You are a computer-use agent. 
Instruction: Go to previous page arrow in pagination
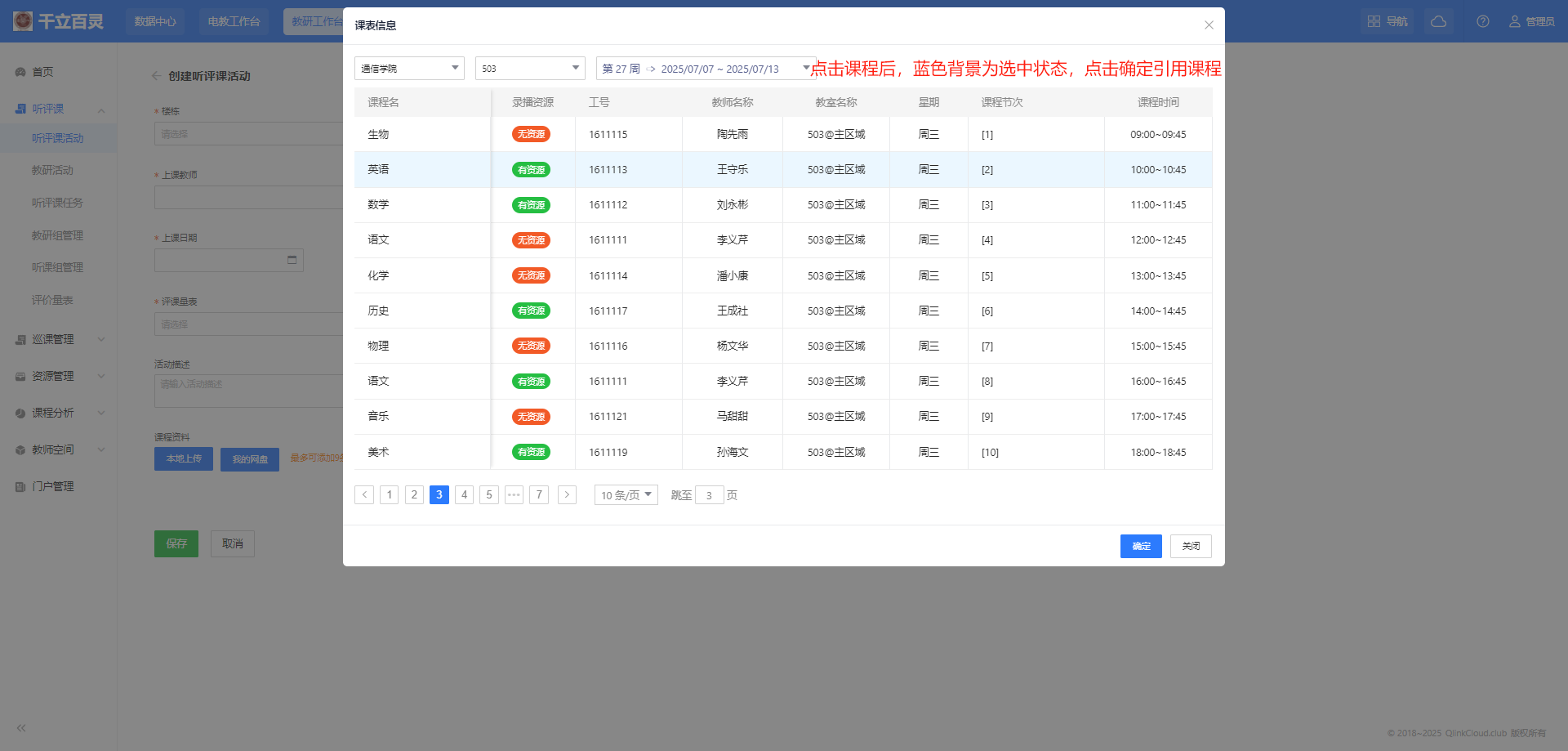point(364,494)
